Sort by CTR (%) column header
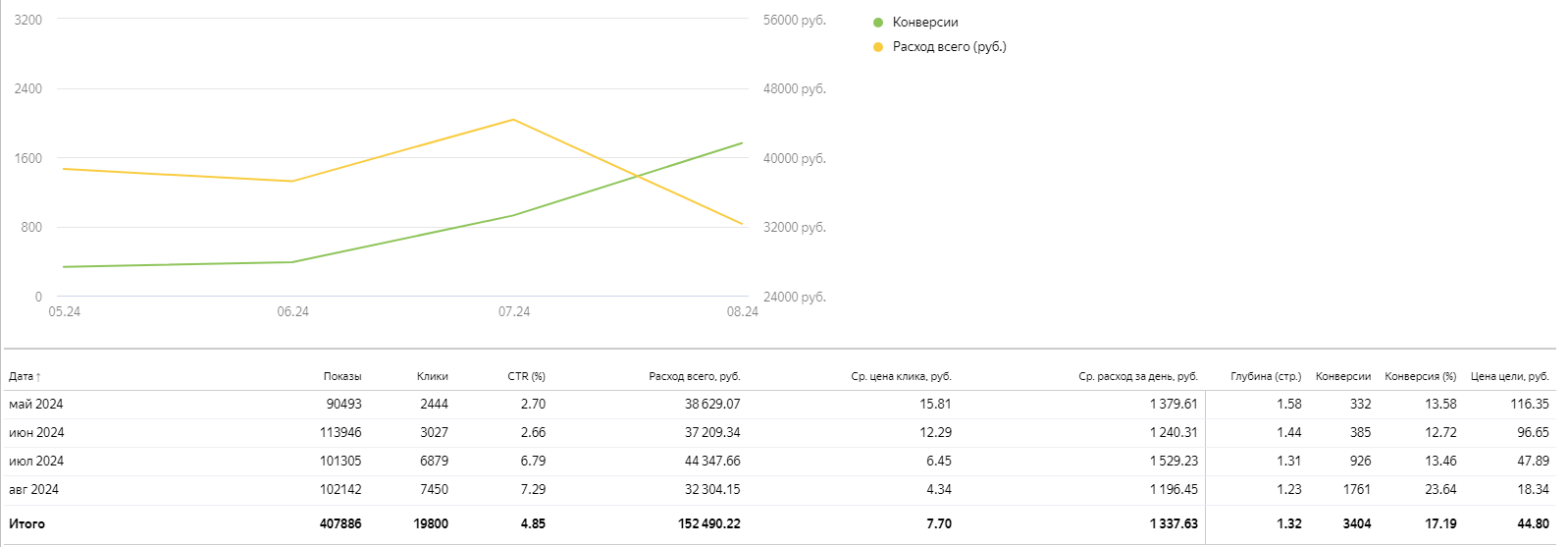Screen dimensions: 1568x547 [x=526, y=376]
